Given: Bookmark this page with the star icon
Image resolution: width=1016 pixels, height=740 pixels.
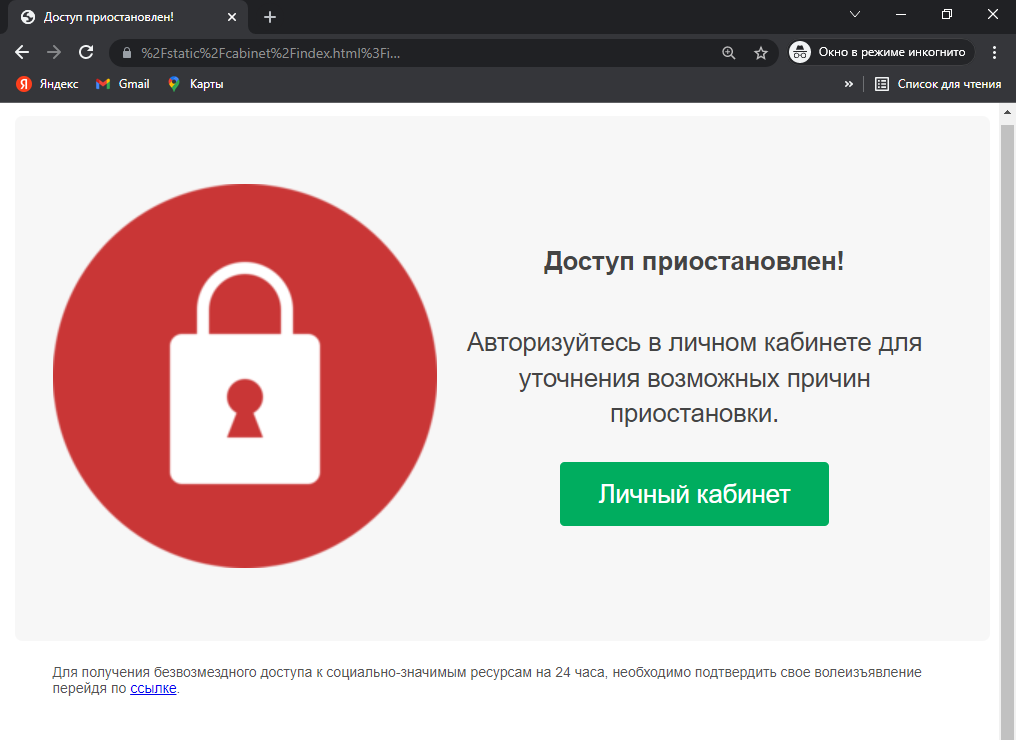Looking at the screenshot, I should [760, 53].
